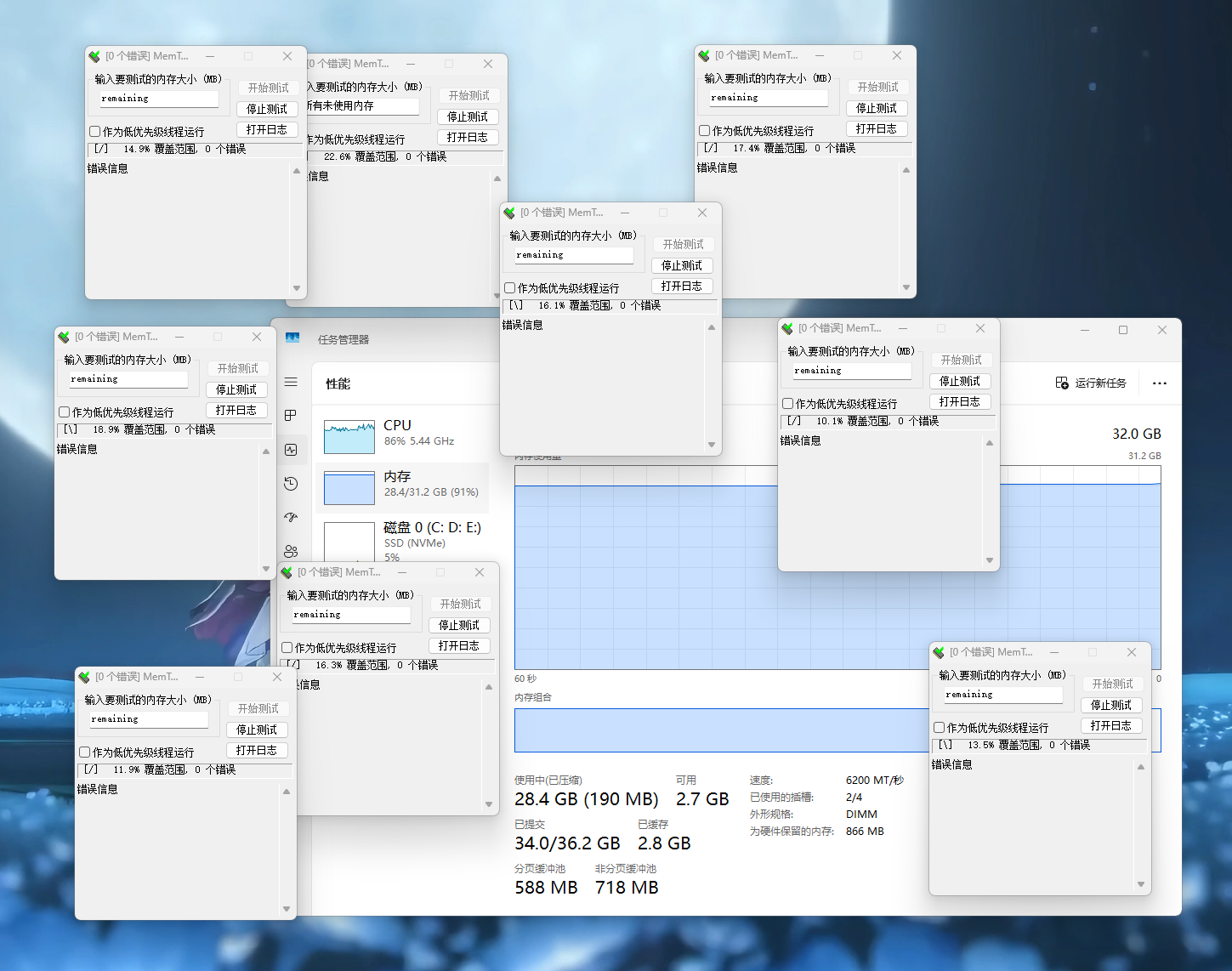The height and width of the screenshot is (971, 1232).
Task: Click the 内存组合 memory composition bar
Action: coord(721,730)
